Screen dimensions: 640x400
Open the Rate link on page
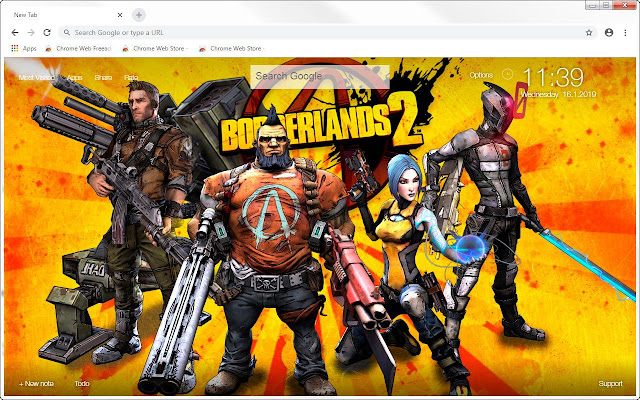(x=131, y=78)
